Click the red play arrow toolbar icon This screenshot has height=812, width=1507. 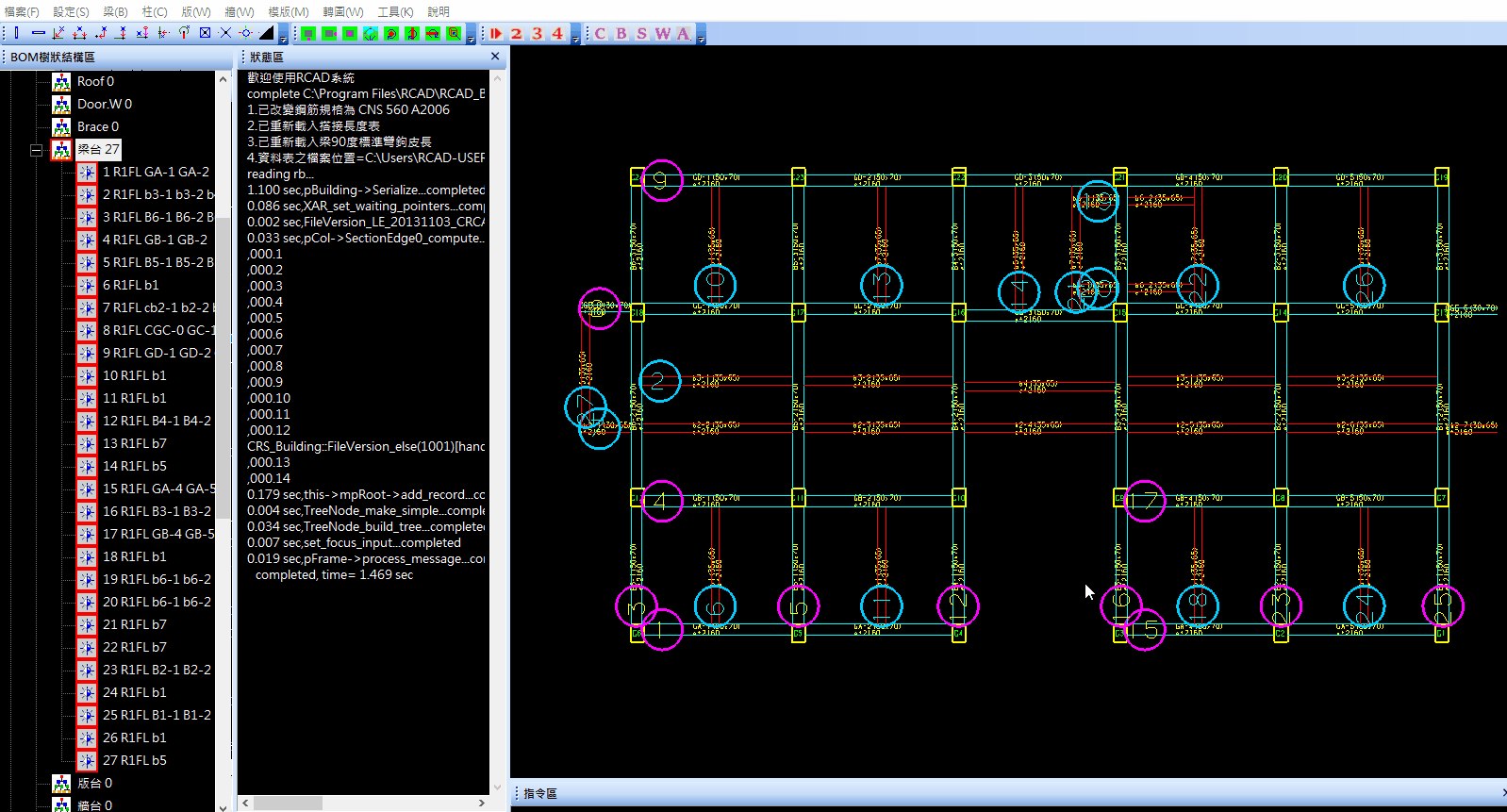click(x=496, y=33)
